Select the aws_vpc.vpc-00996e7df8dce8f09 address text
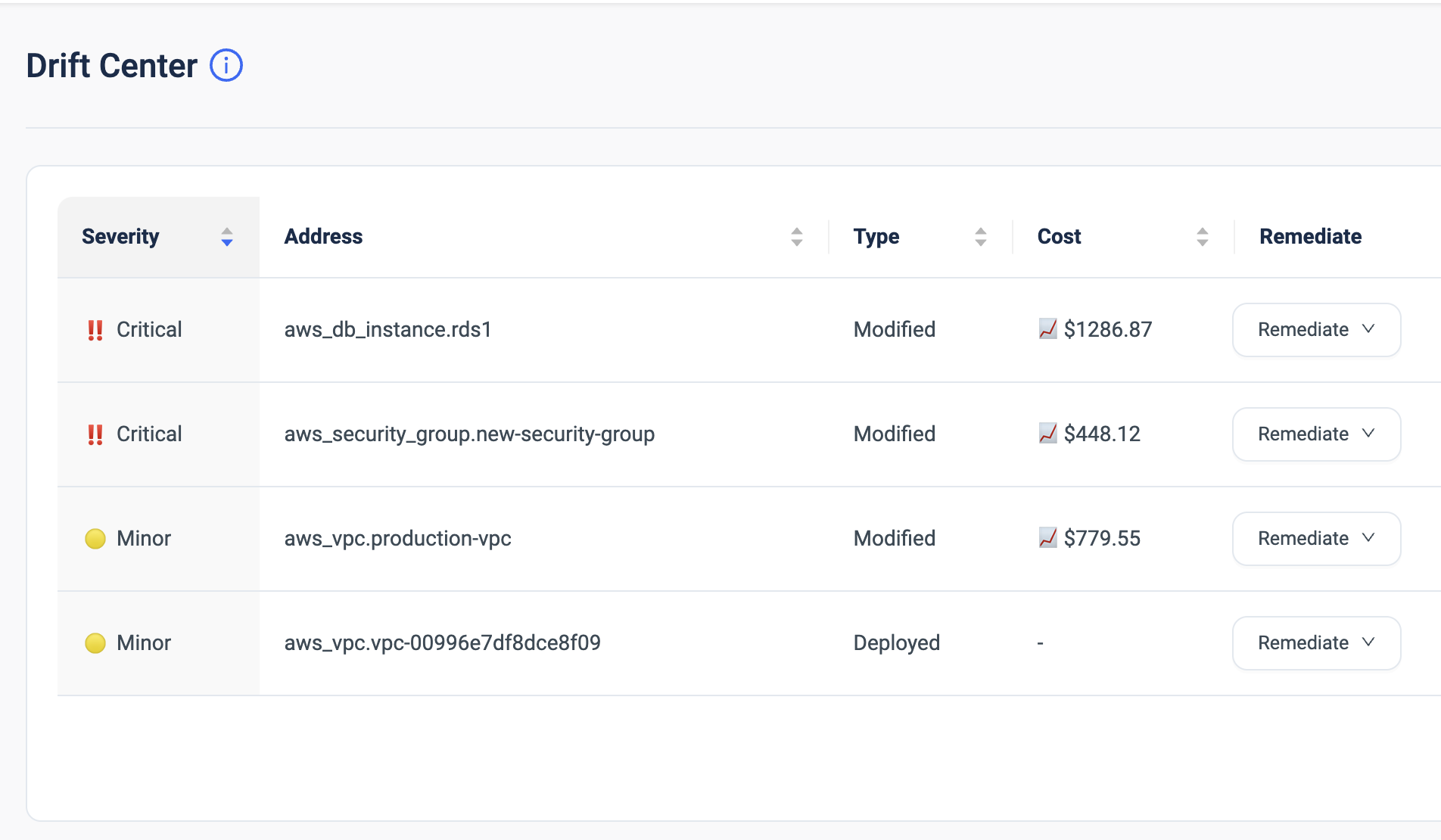The image size is (1441, 840). [x=442, y=643]
